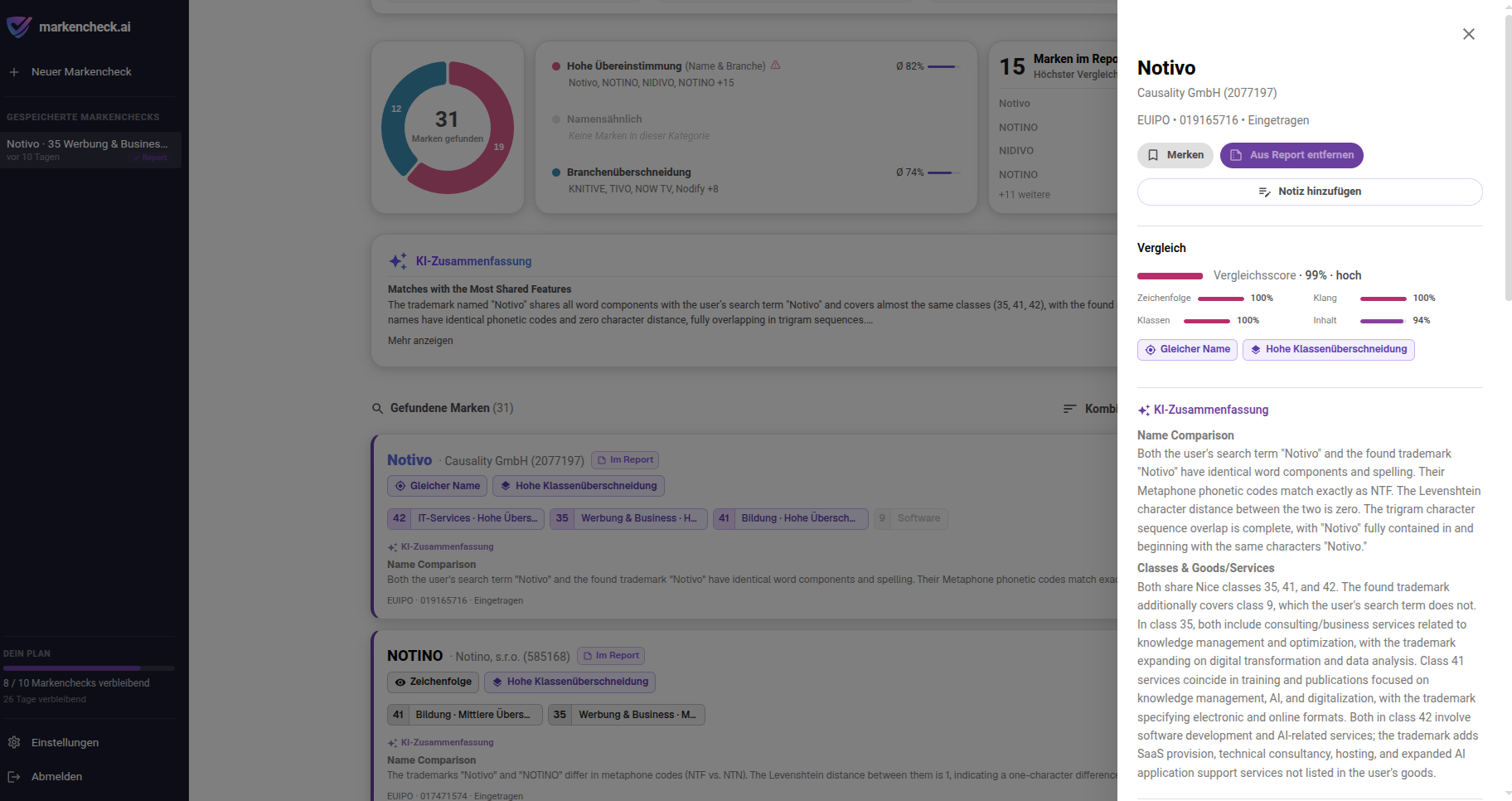Click the magnifier icon next to Gefundene Marken
This screenshot has height=801, width=1512.
(x=377, y=408)
